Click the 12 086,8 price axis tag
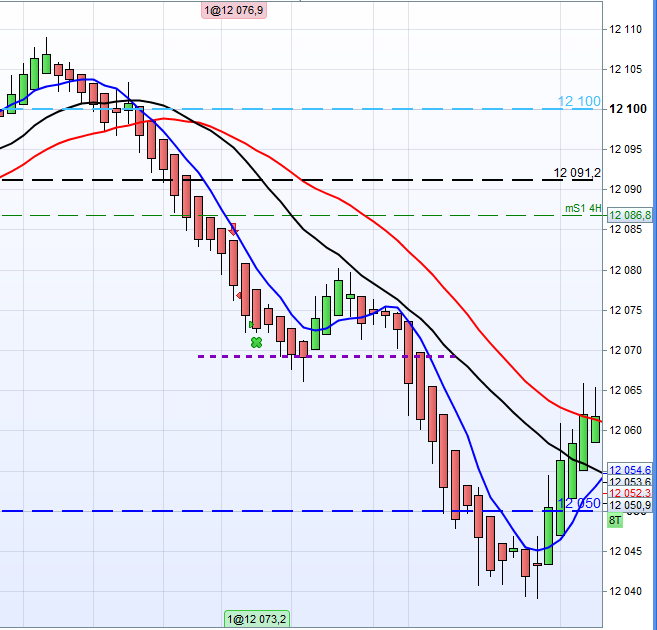The width and height of the screenshot is (657, 630). point(630,215)
